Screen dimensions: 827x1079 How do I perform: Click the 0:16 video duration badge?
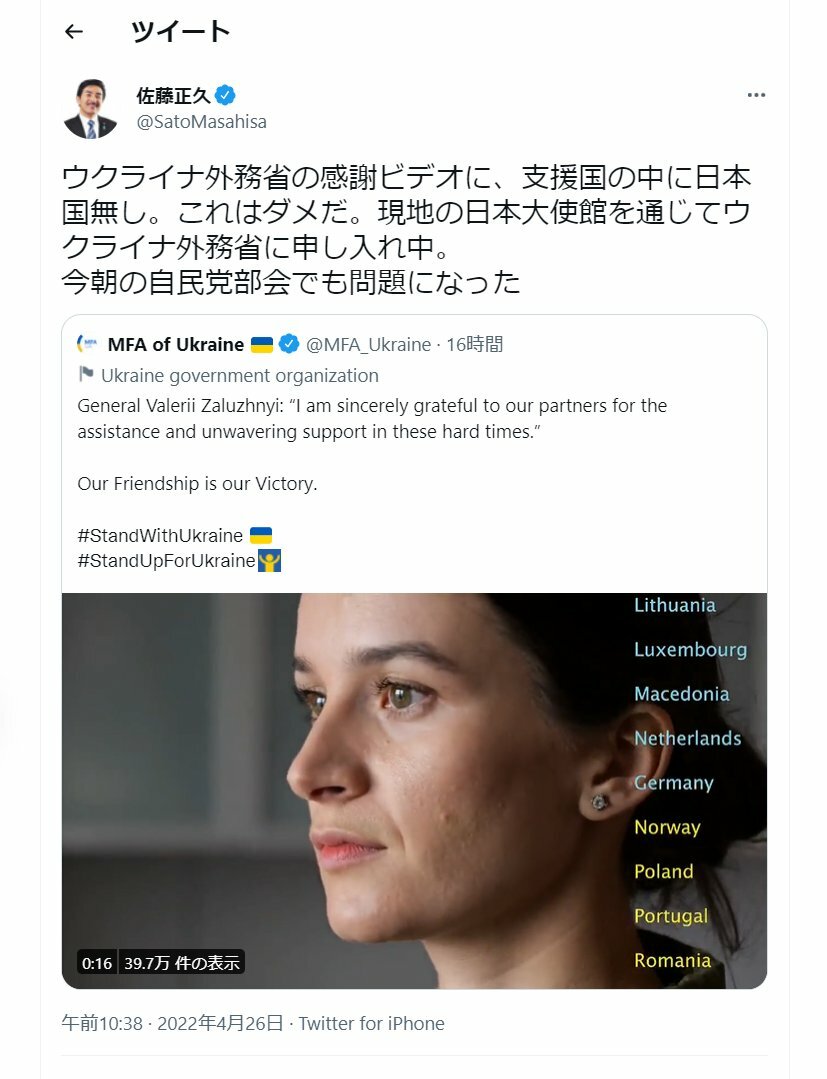(96, 963)
